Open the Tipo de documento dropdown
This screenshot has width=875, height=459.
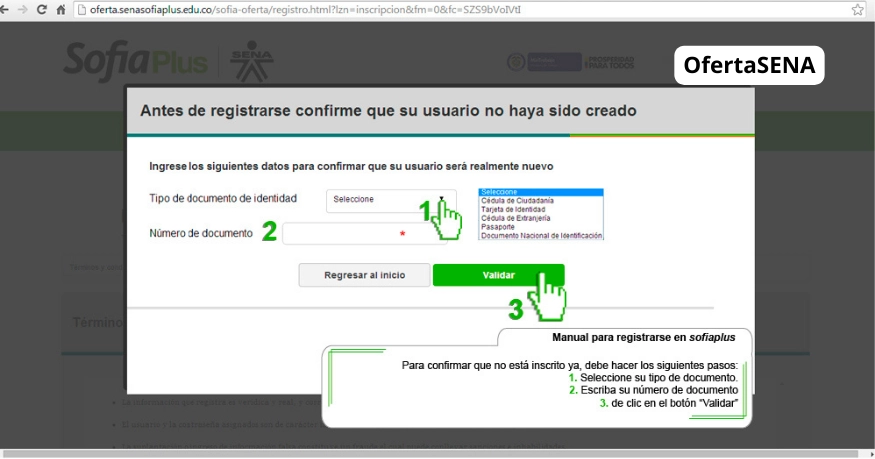coord(391,200)
